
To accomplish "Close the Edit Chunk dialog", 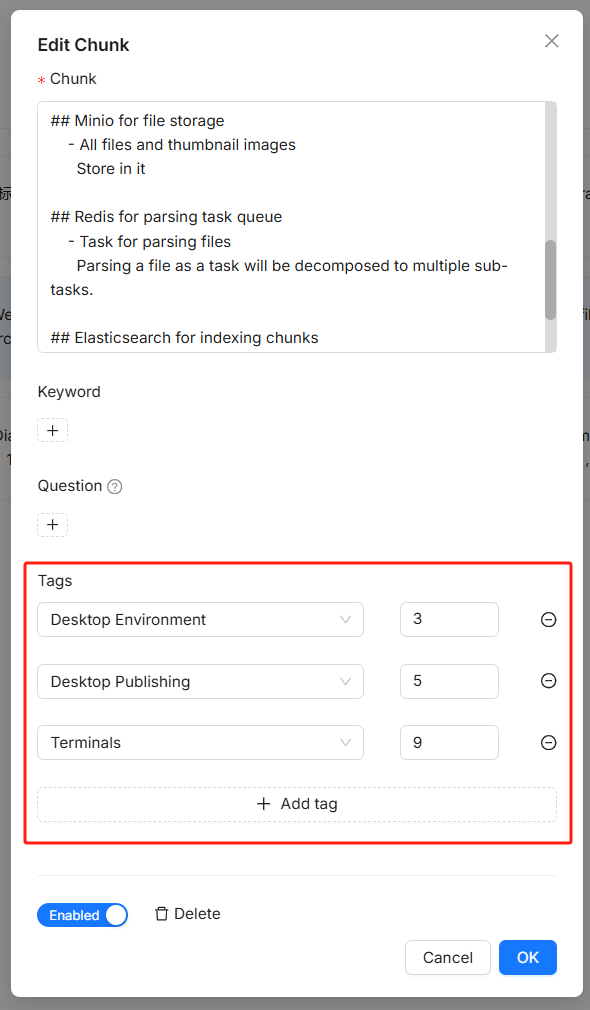I will click(x=551, y=41).
